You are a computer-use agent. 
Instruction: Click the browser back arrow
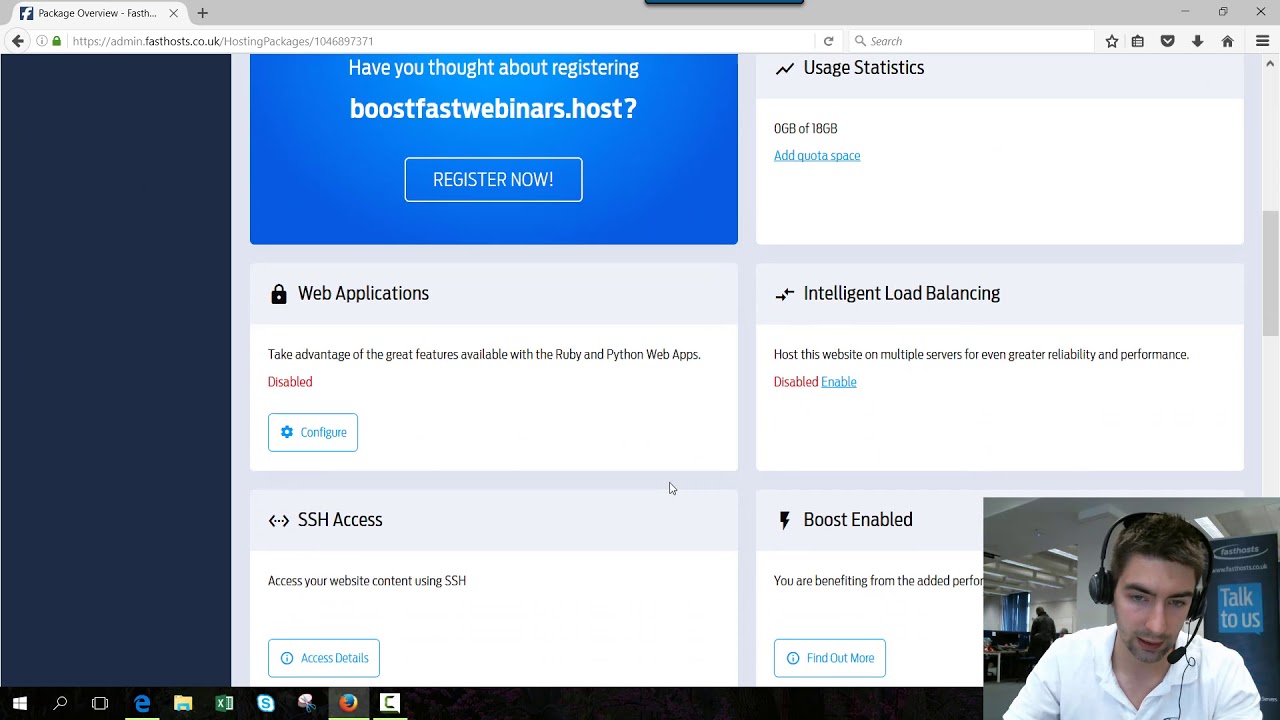coord(18,41)
